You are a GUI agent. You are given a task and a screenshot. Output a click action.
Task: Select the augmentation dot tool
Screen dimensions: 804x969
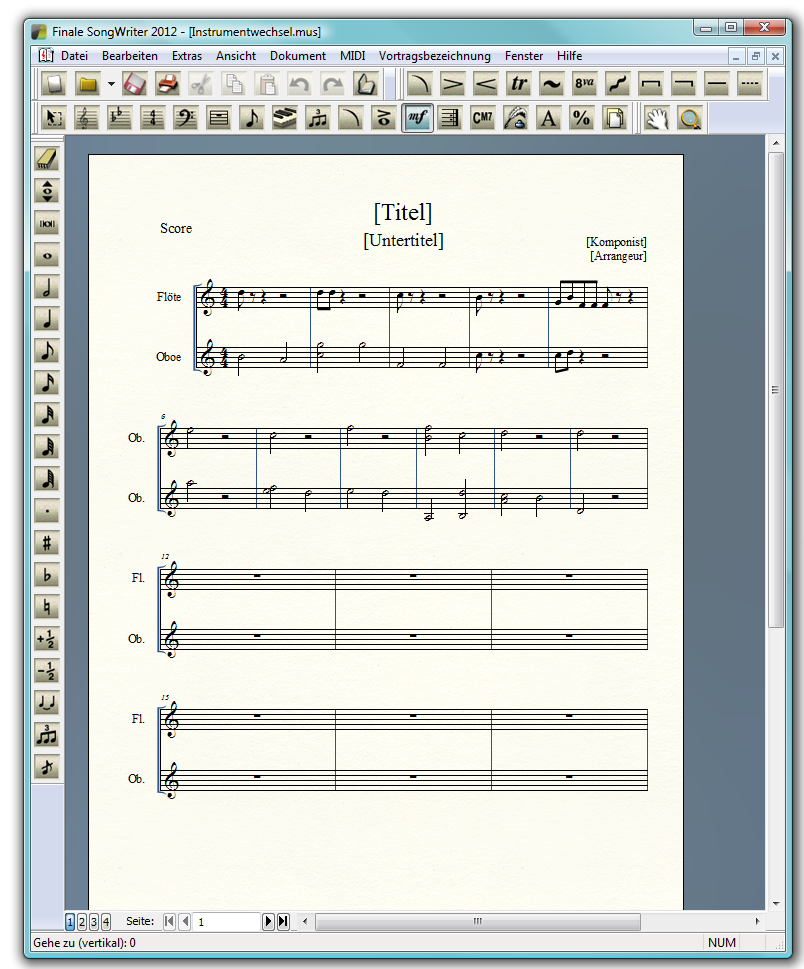(x=48, y=511)
